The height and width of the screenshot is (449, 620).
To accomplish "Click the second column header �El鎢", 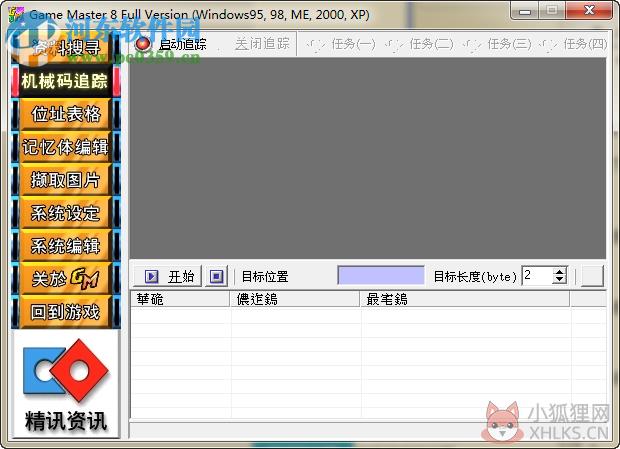I will point(295,299).
